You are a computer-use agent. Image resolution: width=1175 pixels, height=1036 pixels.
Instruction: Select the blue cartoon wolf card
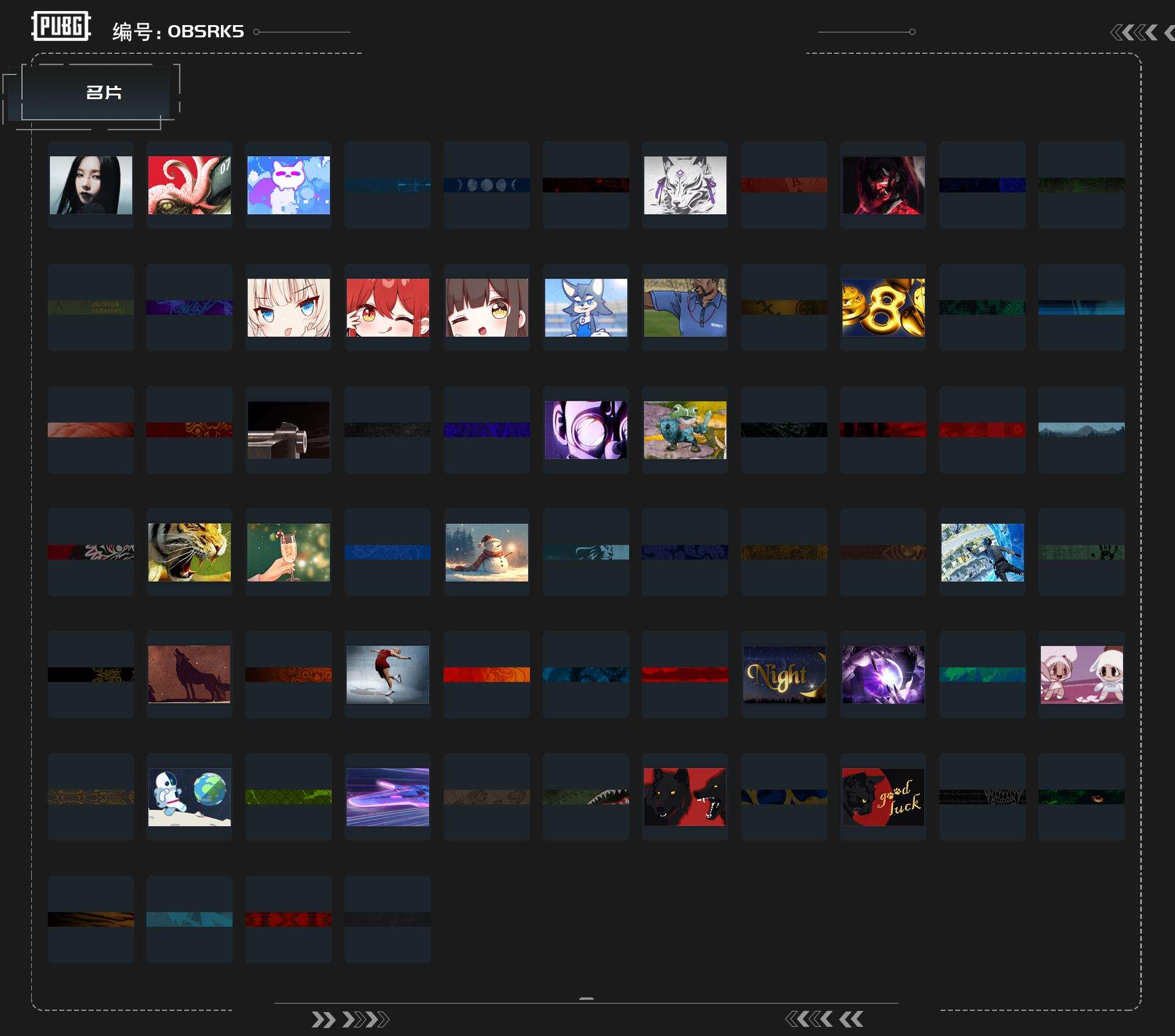tap(586, 307)
